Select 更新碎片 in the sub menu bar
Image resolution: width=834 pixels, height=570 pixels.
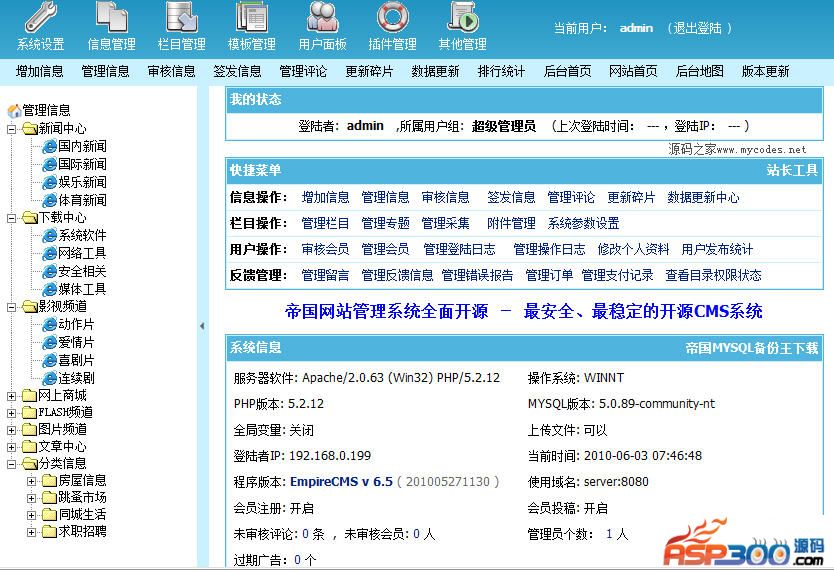coord(369,71)
